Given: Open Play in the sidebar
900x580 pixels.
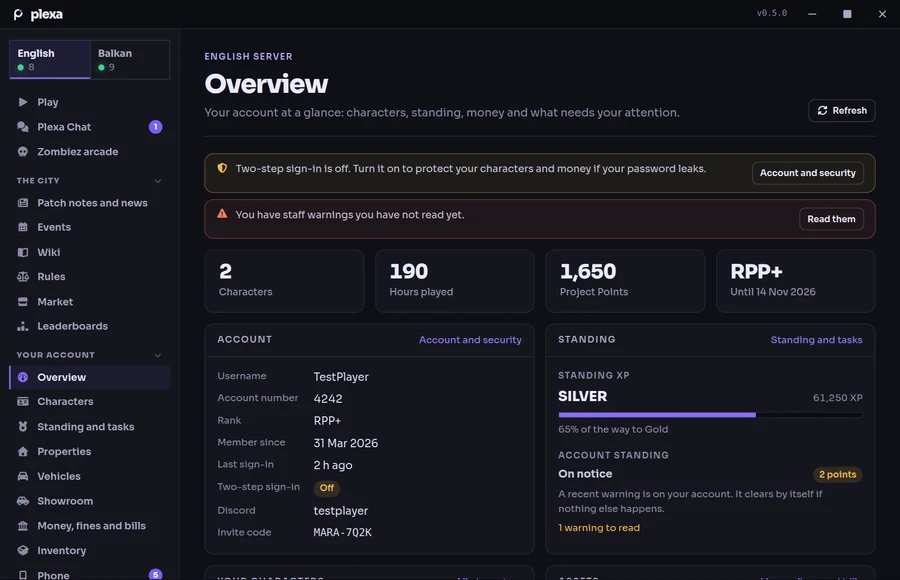Looking at the screenshot, I should click(90, 102).
